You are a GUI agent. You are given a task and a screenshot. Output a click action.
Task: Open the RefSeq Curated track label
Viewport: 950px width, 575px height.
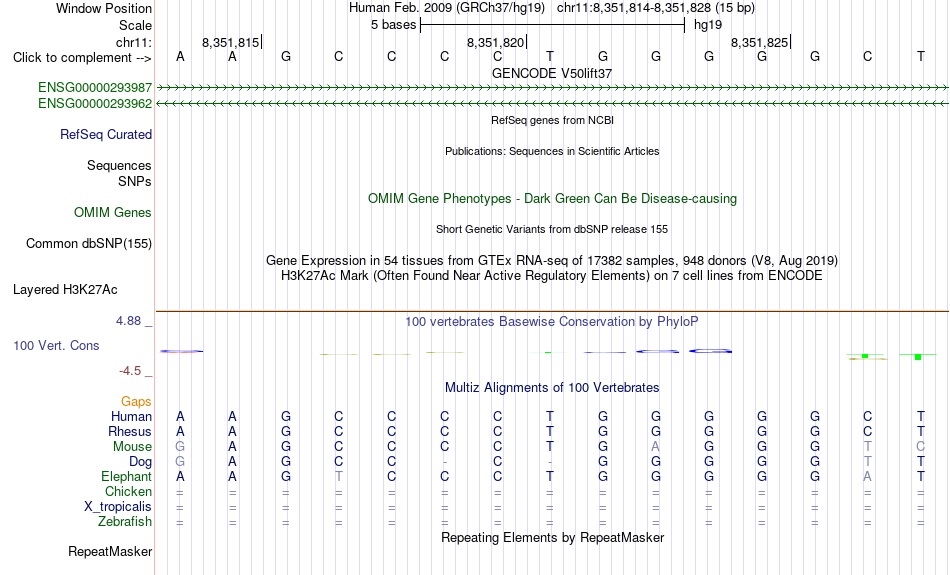click(x=106, y=135)
